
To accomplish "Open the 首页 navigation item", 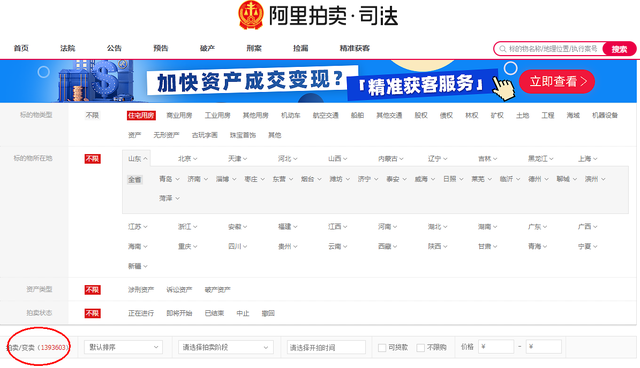I will [21, 48].
